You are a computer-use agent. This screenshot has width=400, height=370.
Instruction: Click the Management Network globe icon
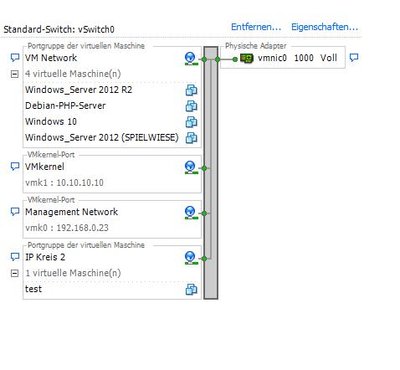point(191,213)
